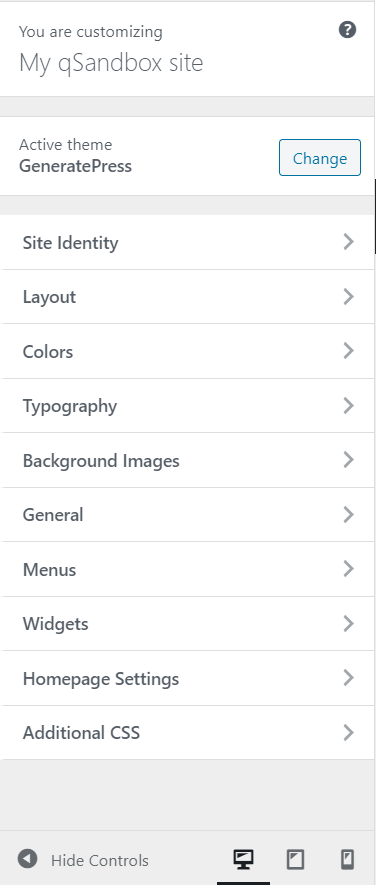Click the Hide Controls arrow icon
The image size is (376, 885).
(x=27, y=859)
